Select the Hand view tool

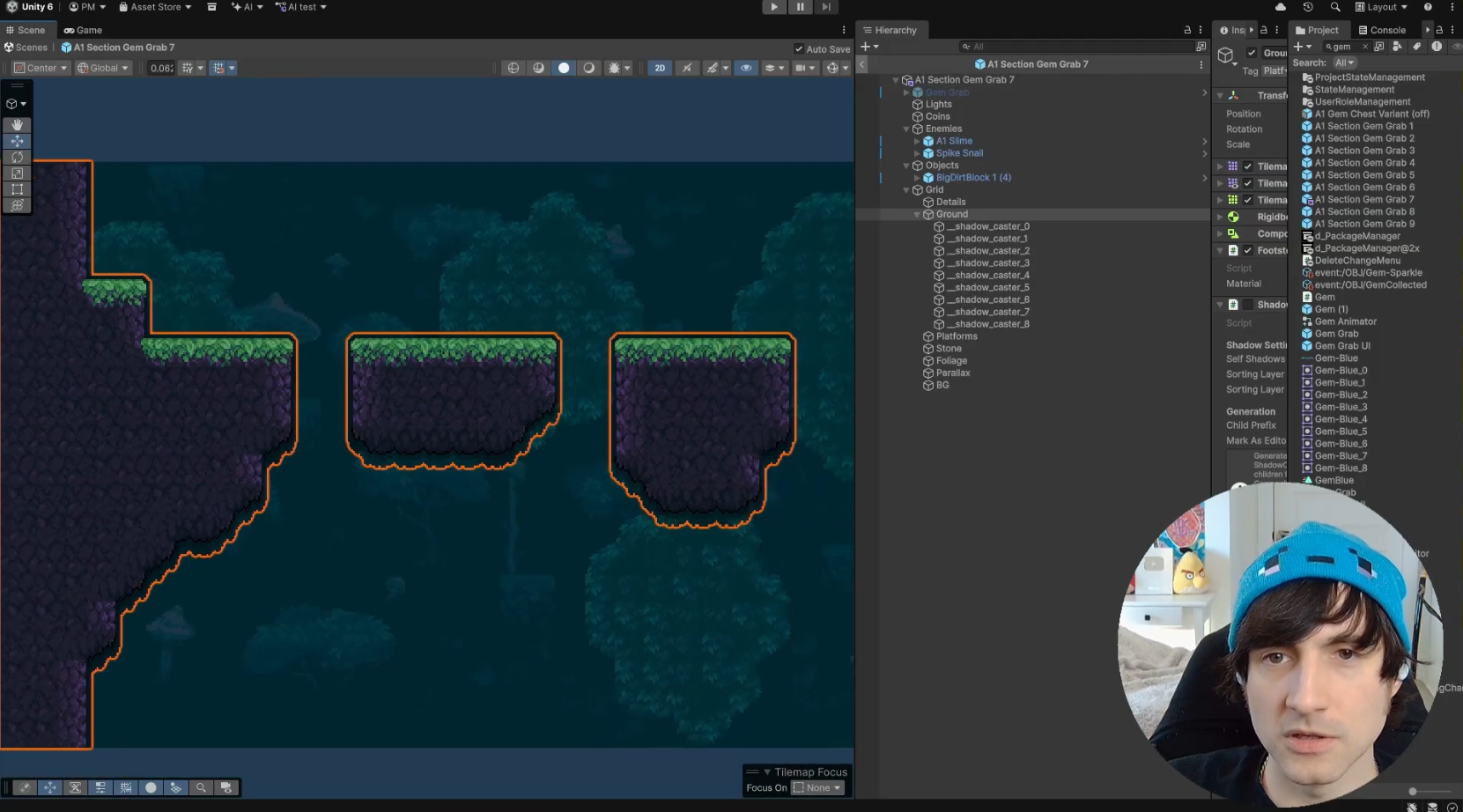(x=17, y=125)
